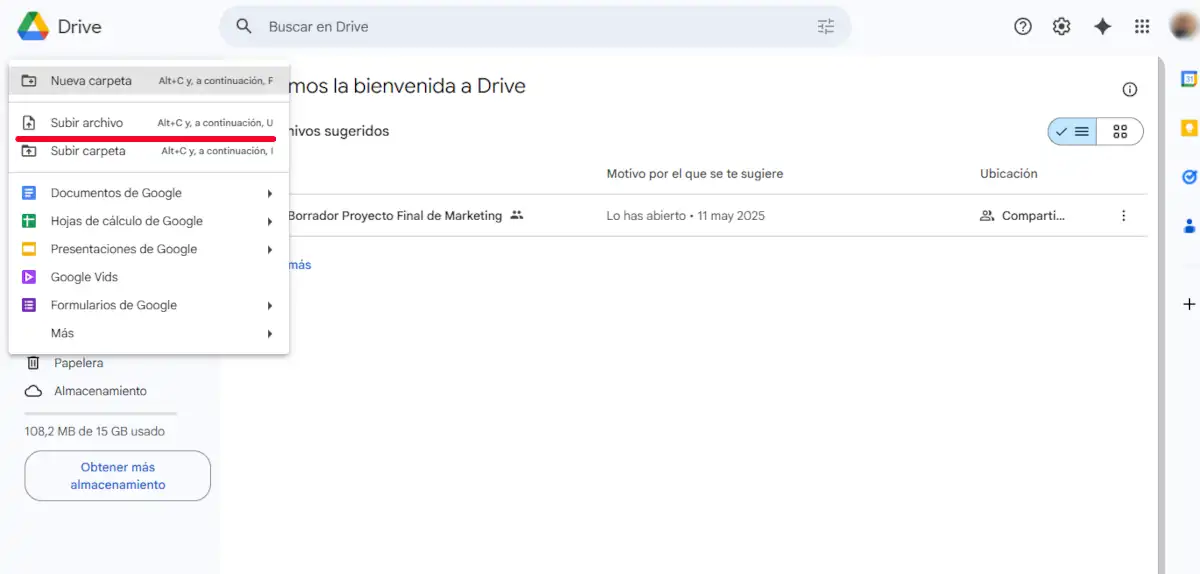This screenshot has width=1200, height=574.
Task: Click 'Lo has abierto • 11 may 2025' text
Action: (x=686, y=216)
